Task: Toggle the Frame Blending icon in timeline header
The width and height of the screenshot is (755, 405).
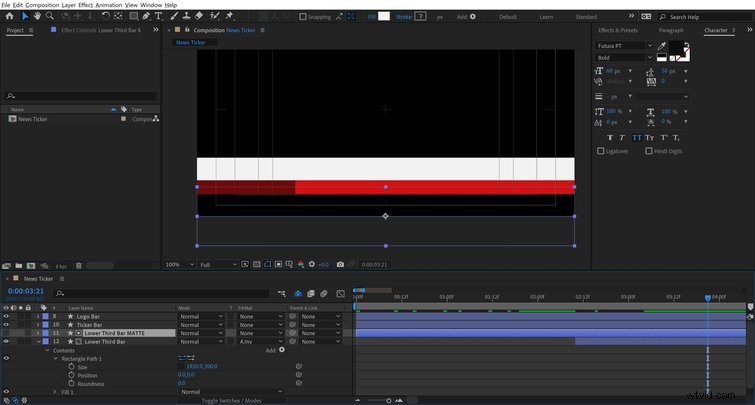Action: click(x=311, y=293)
